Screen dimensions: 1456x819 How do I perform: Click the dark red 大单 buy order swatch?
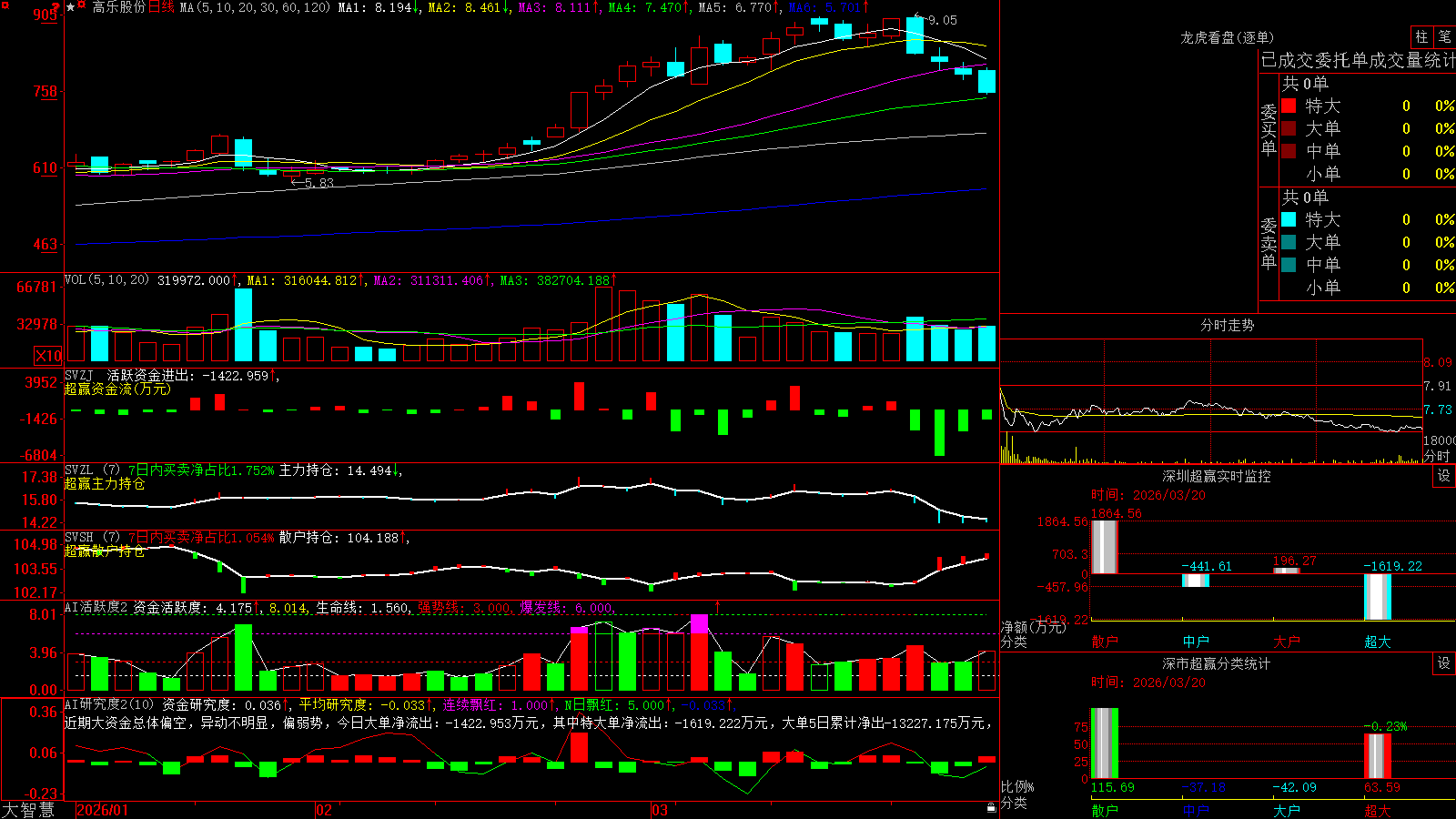coord(1289,128)
